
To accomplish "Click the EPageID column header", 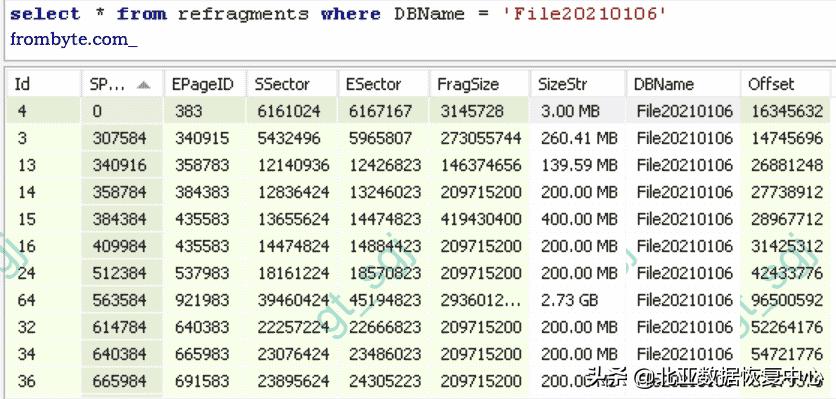I will [205, 84].
